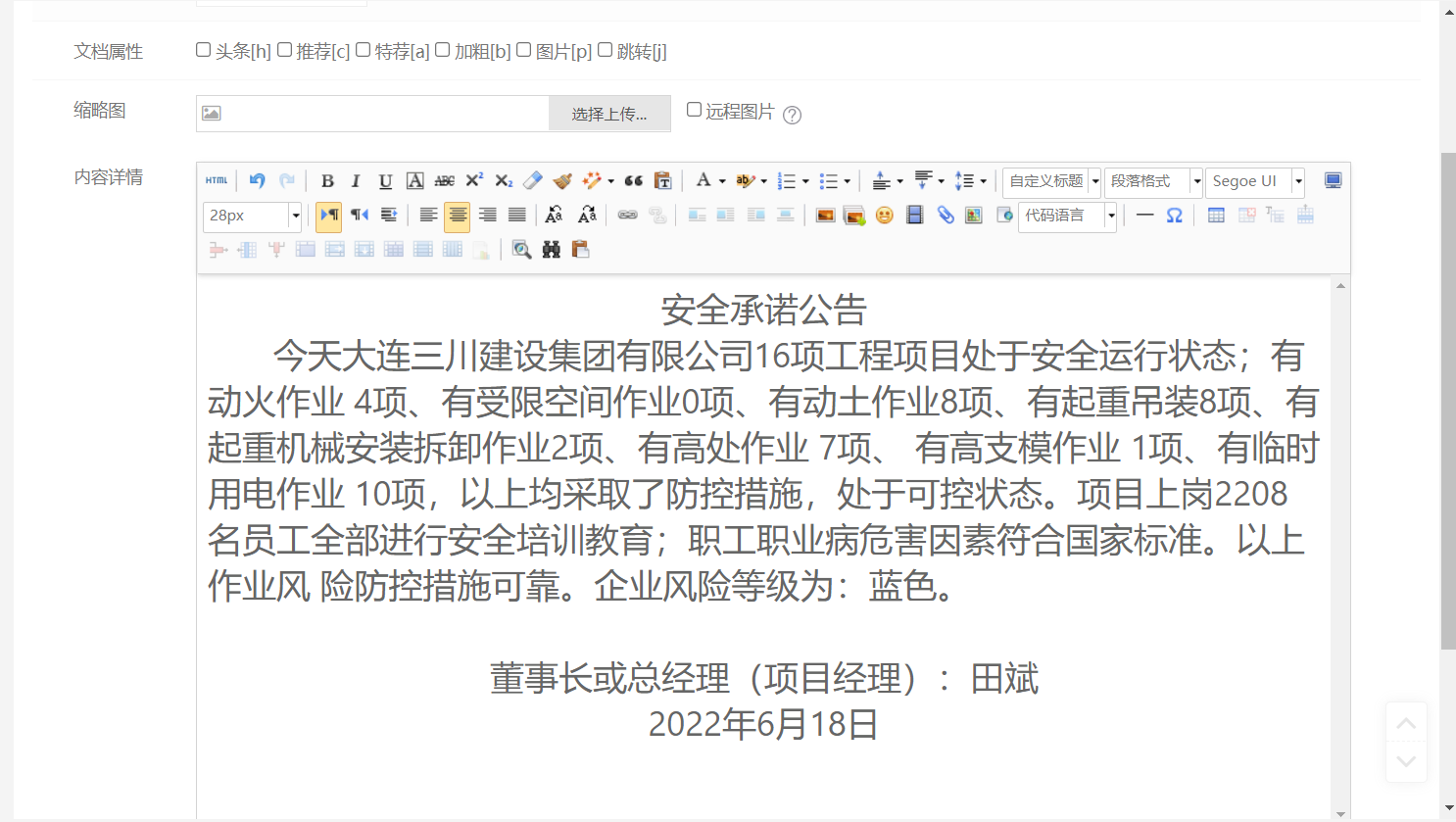Viewport: 1456px width, 822px height.
Task: Upload a single image
Action: click(x=825, y=216)
